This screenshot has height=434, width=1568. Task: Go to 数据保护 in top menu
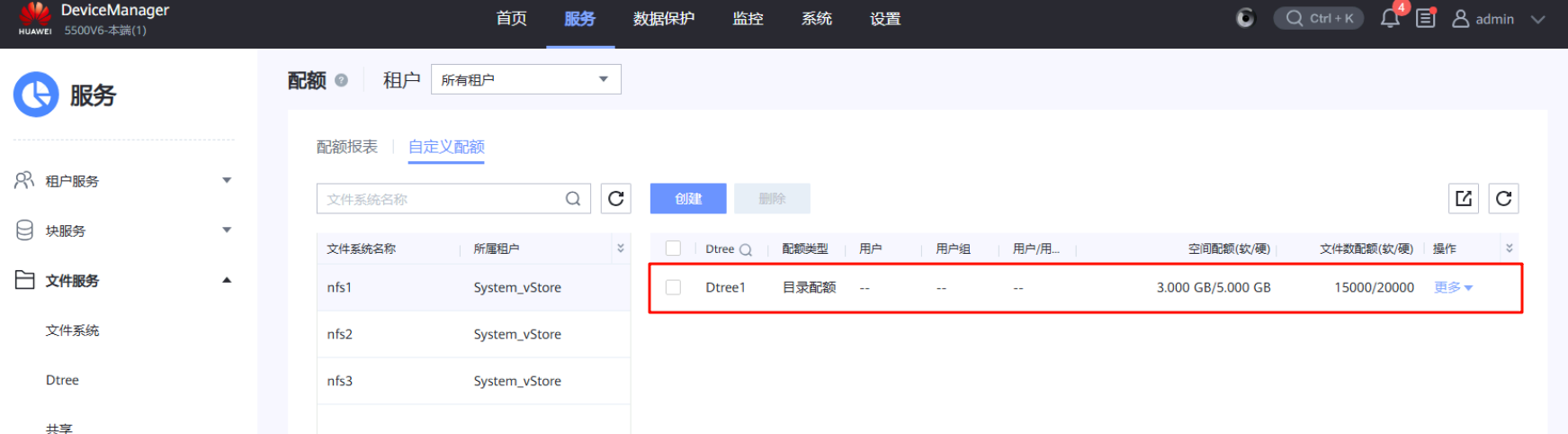click(x=664, y=19)
